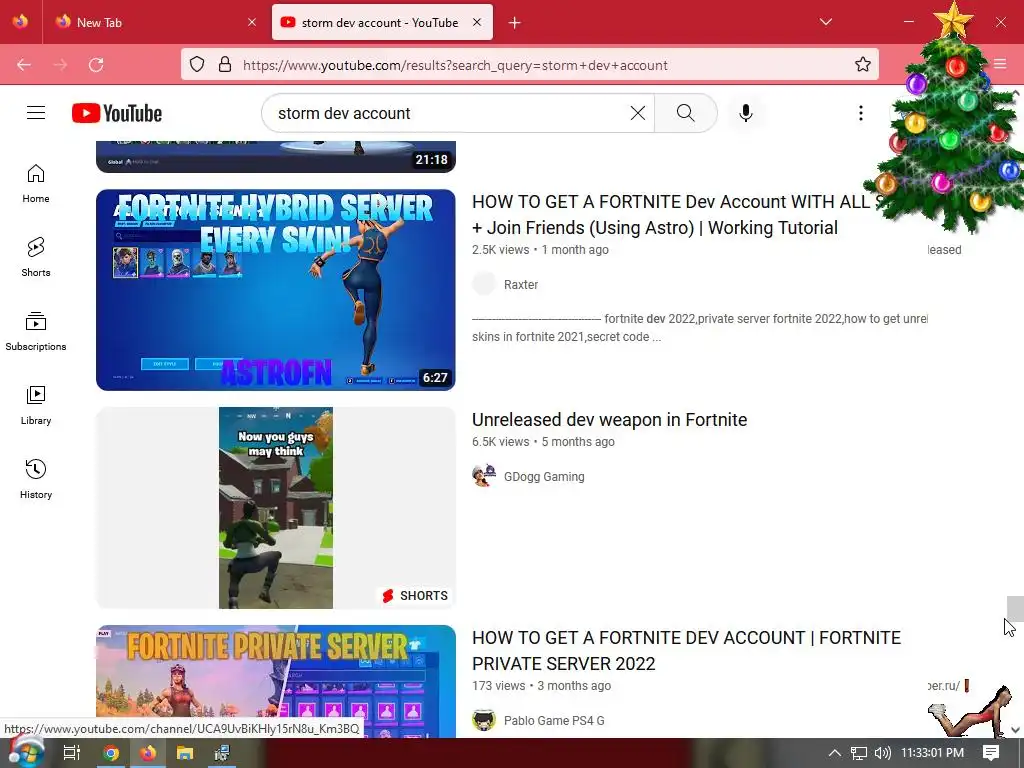
Task: Open Library in the YouTube sidebar
Action: point(36,406)
